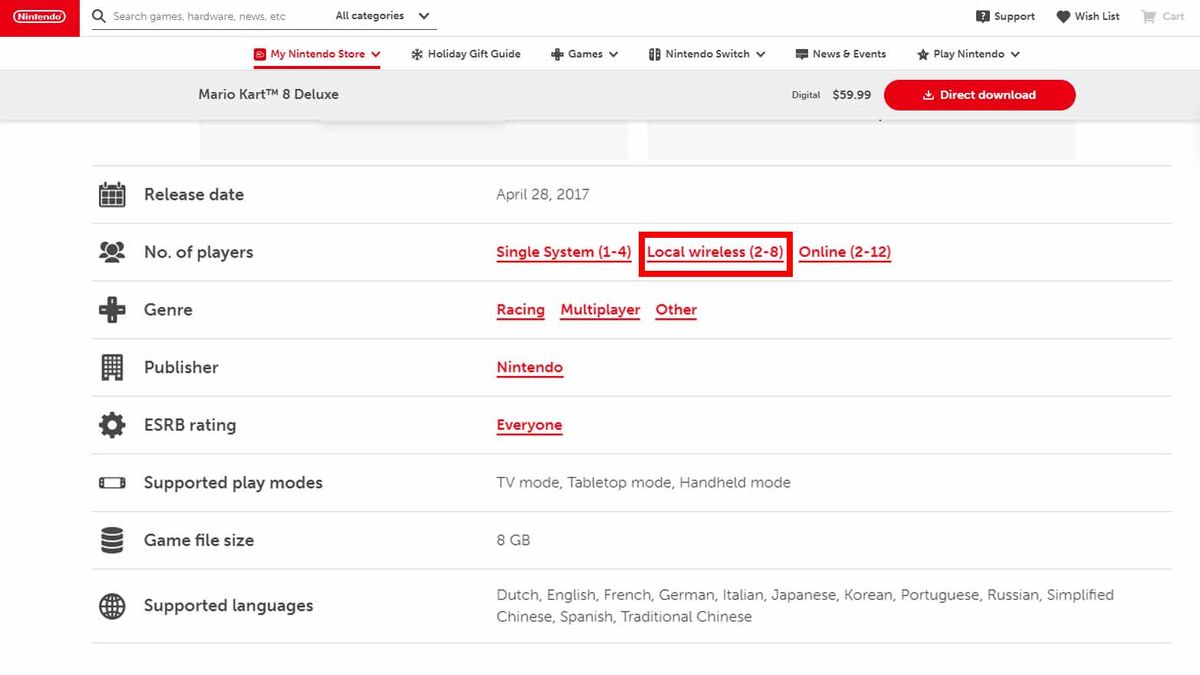The width and height of the screenshot is (1200, 675).
Task: Select the players icon next to No. of players
Action: (x=110, y=251)
